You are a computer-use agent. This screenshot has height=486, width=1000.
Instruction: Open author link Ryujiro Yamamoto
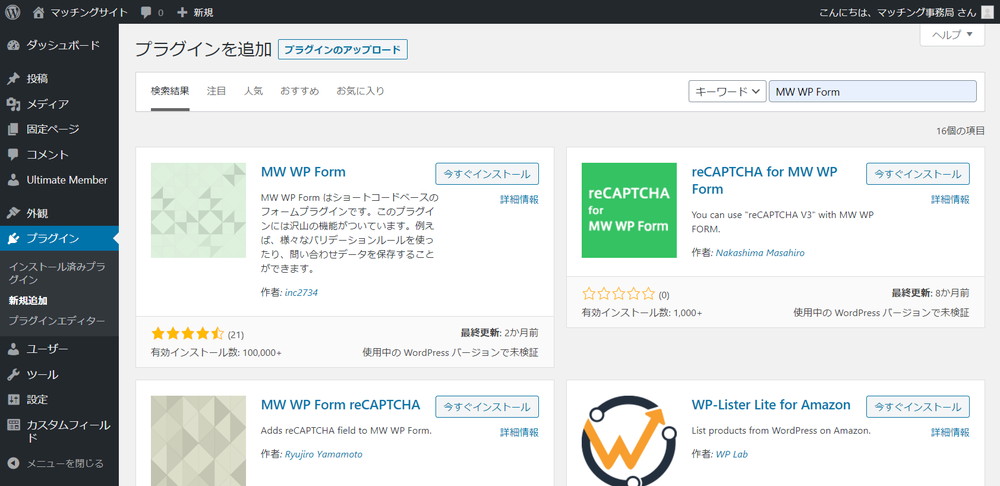coord(323,454)
